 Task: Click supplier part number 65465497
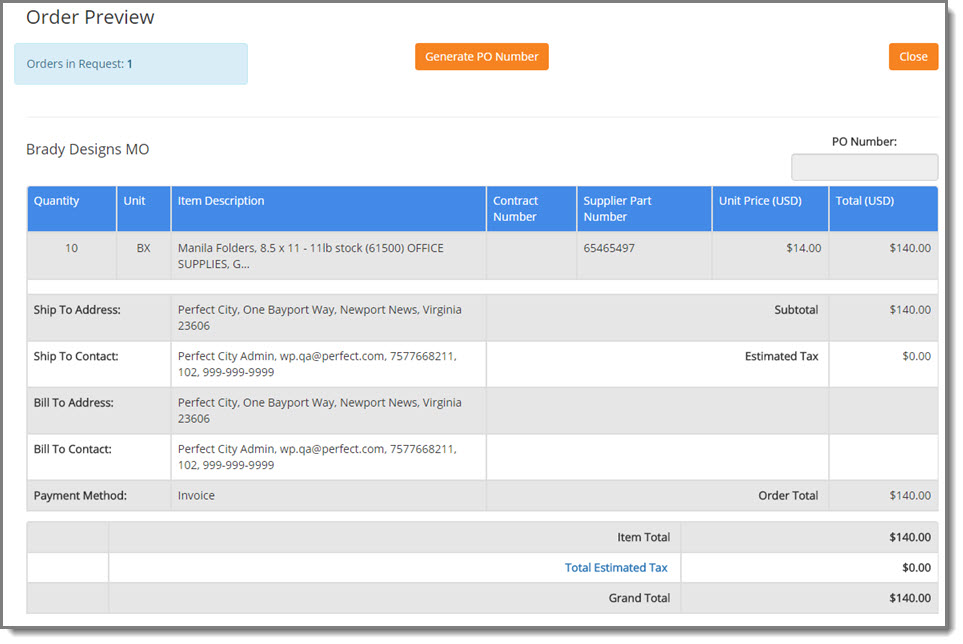[609, 248]
